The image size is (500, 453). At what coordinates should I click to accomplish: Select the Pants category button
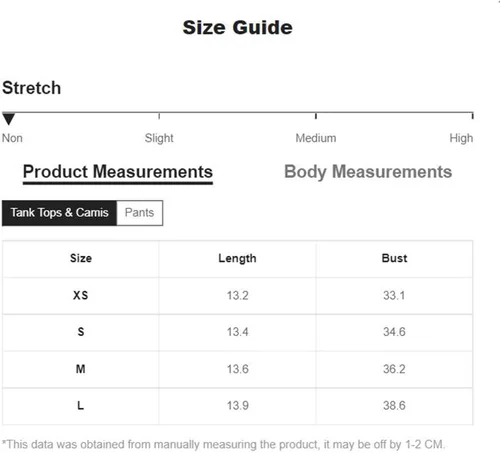click(x=140, y=213)
